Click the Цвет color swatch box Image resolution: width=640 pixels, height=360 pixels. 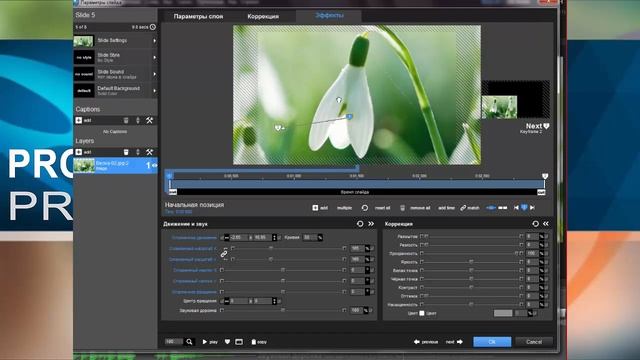(503, 313)
